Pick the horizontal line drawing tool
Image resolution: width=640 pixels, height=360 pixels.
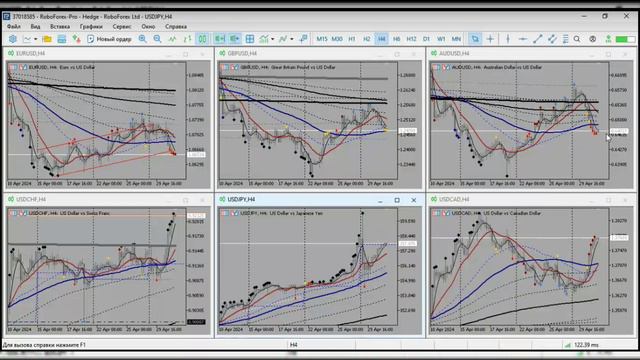(522, 39)
